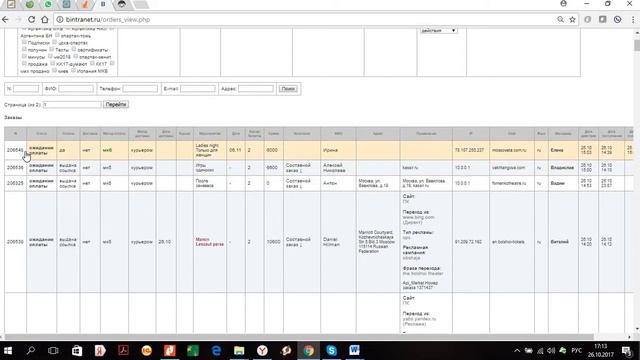The width and height of the screenshot is (640, 360).
Task: Launch Microsoft Store from the taskbar
Action: 77,350
